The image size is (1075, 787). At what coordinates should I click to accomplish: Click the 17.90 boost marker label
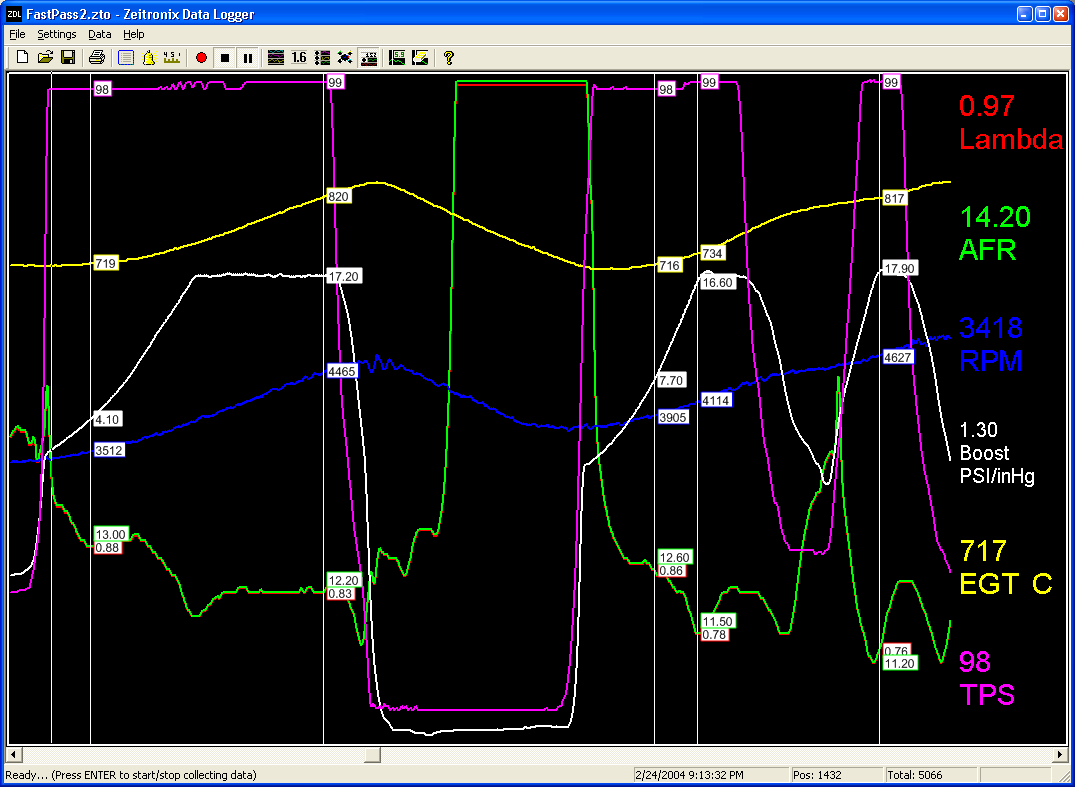click(x=900, y=268)
